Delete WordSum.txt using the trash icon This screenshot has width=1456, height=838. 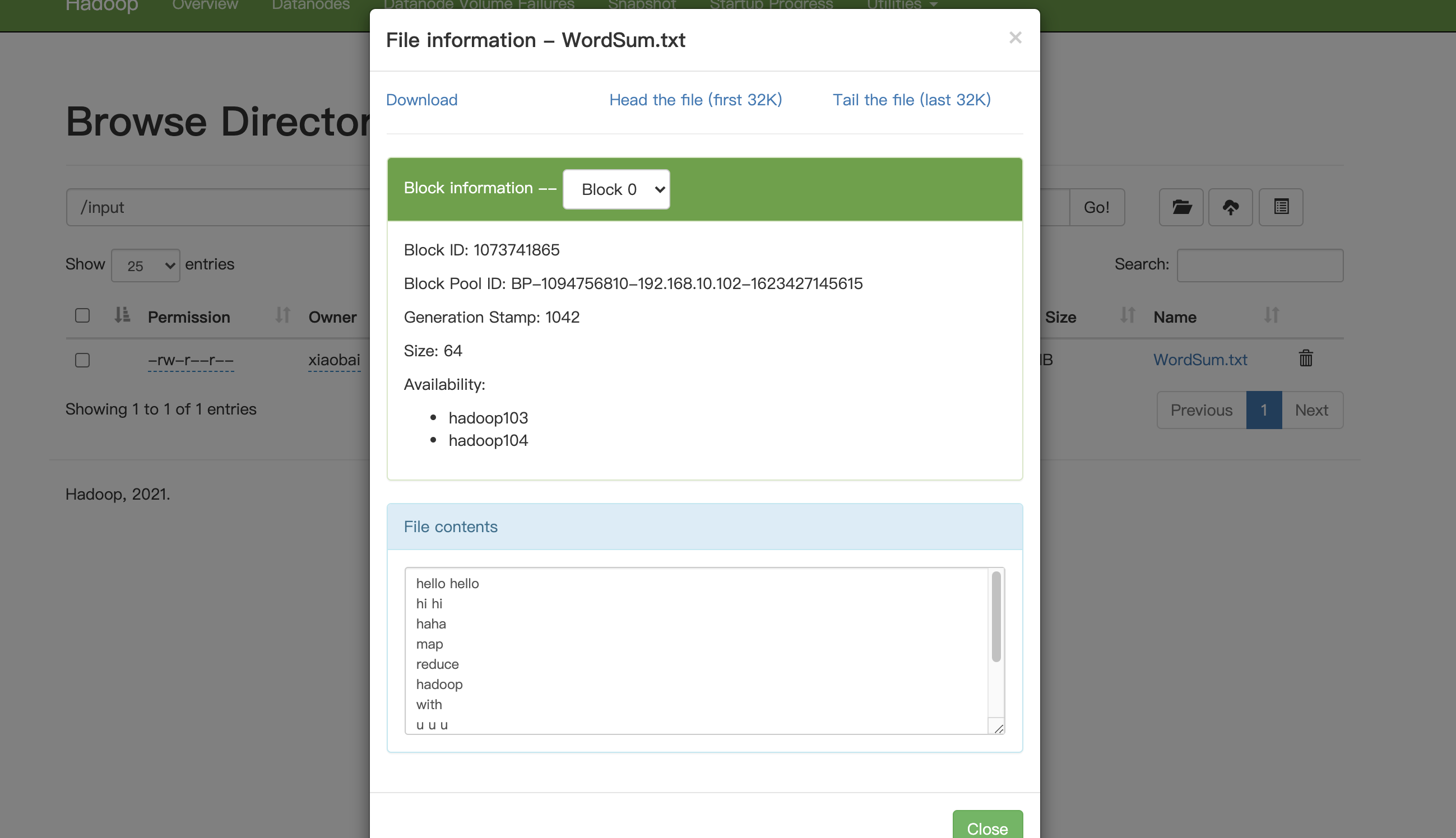coord(1305,359)
